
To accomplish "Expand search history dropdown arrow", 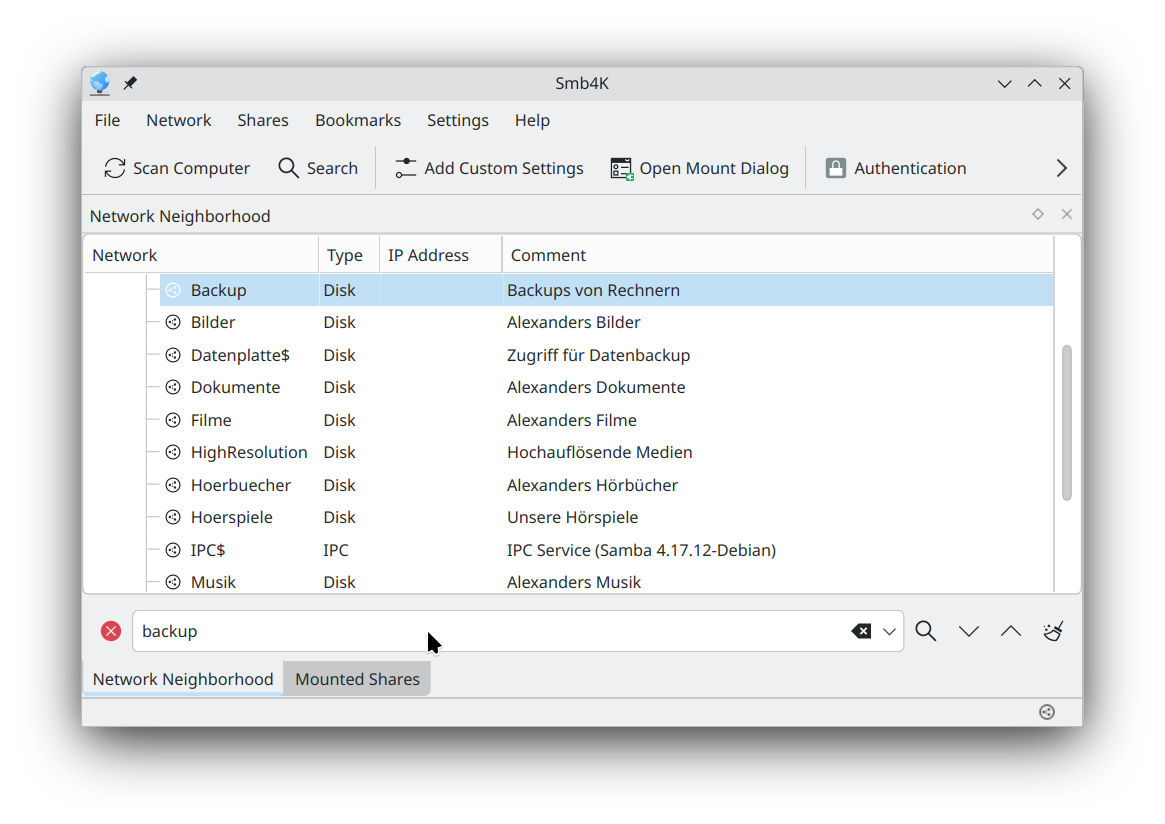I will pos(889,631).
